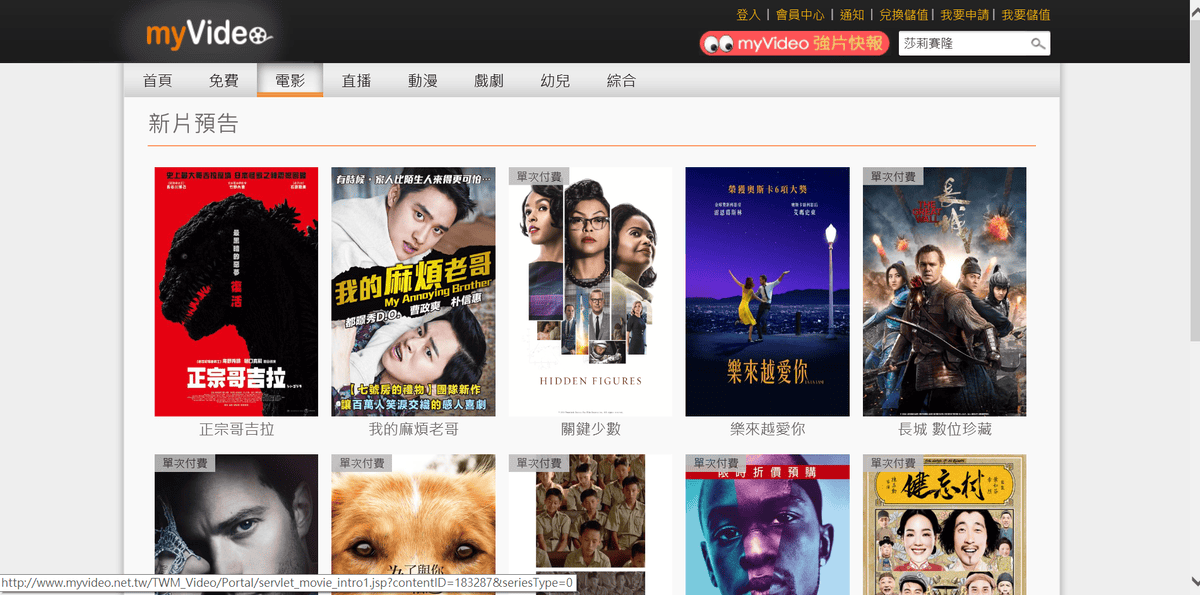This screenshot has width=1200, height=595.
Task: Open the 我的麻煩老哥 poster
Action: pos(413,291)
